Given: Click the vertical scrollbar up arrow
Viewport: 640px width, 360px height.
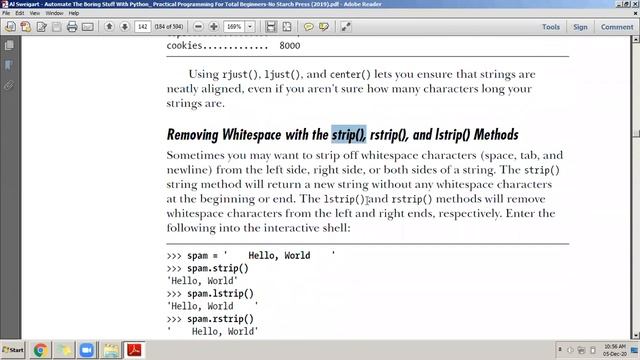Looking at the screenshot, I should click(636, 39).
